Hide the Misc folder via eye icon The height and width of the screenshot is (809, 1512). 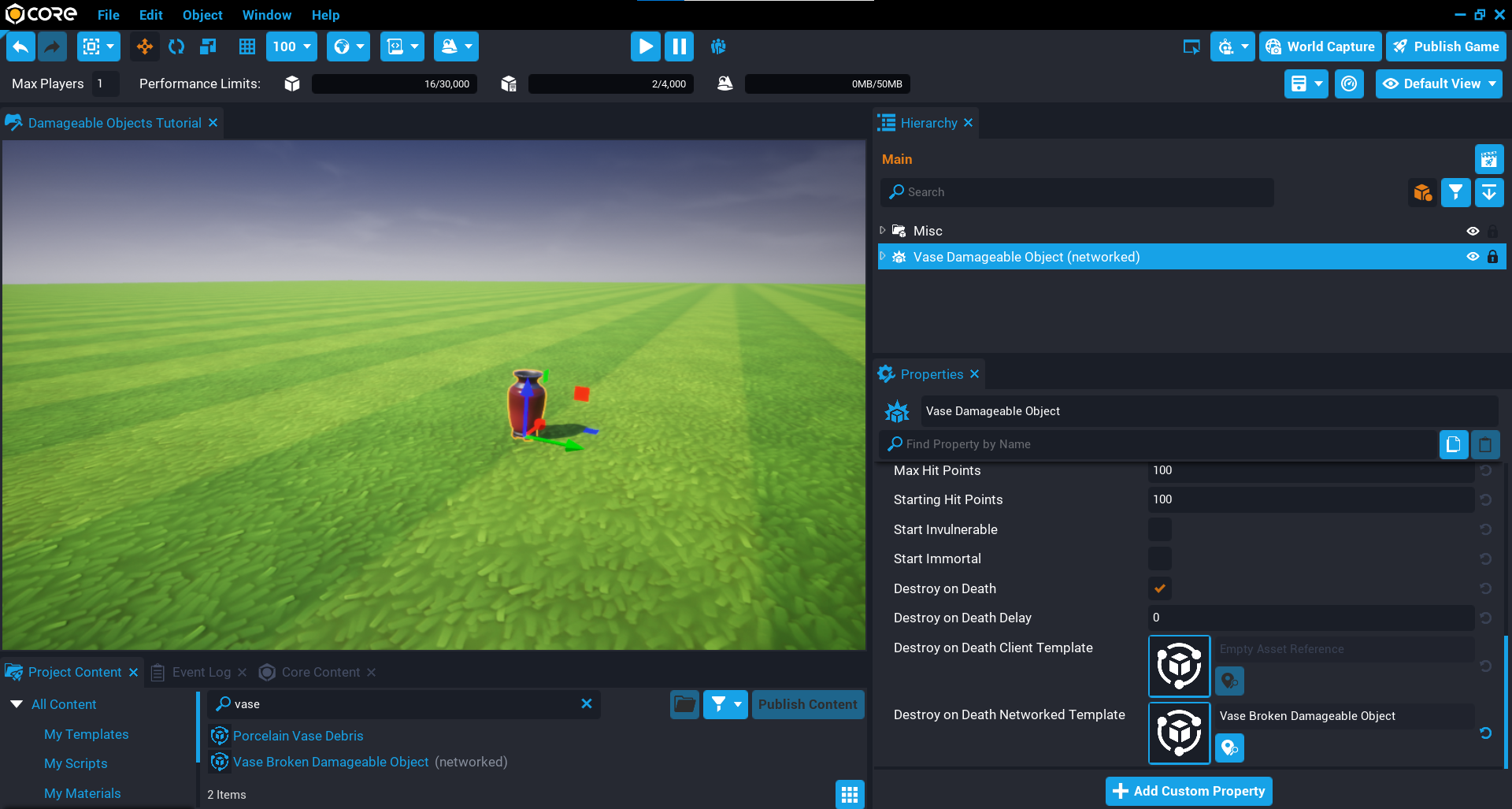coord(1473,231)
